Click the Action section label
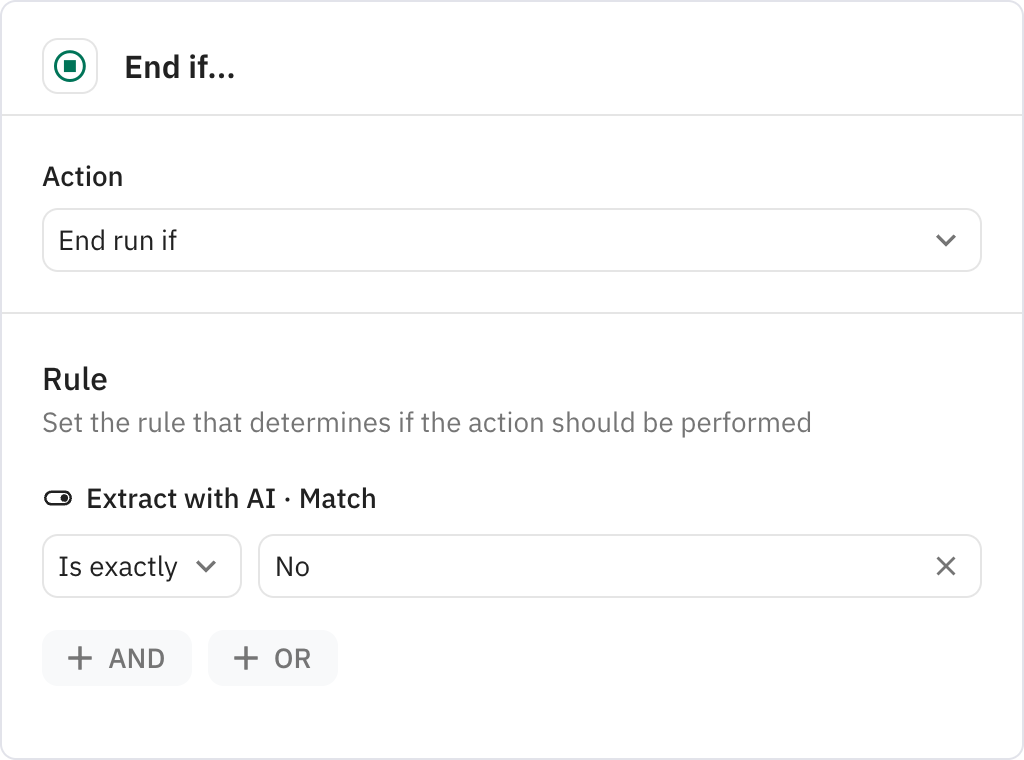The width and height of the screenshot is (1024, 760). point(83,176)
